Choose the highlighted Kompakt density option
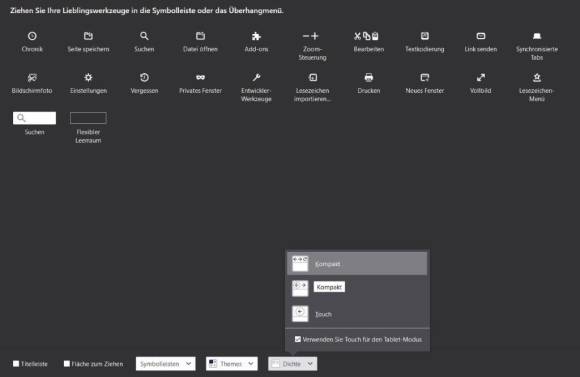Viewport: 580px width, 377px height. (x=357, y=264)
